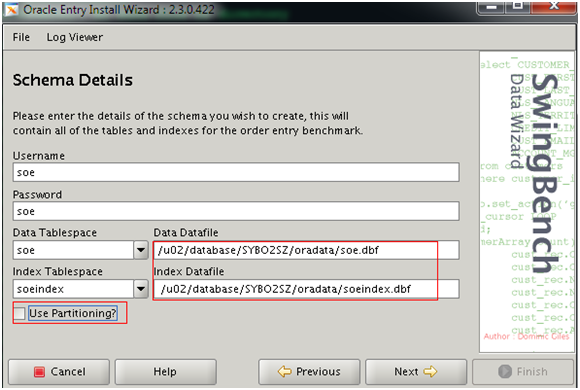
Task: Click the Data Datafile label
Action: tap(186, 233)
